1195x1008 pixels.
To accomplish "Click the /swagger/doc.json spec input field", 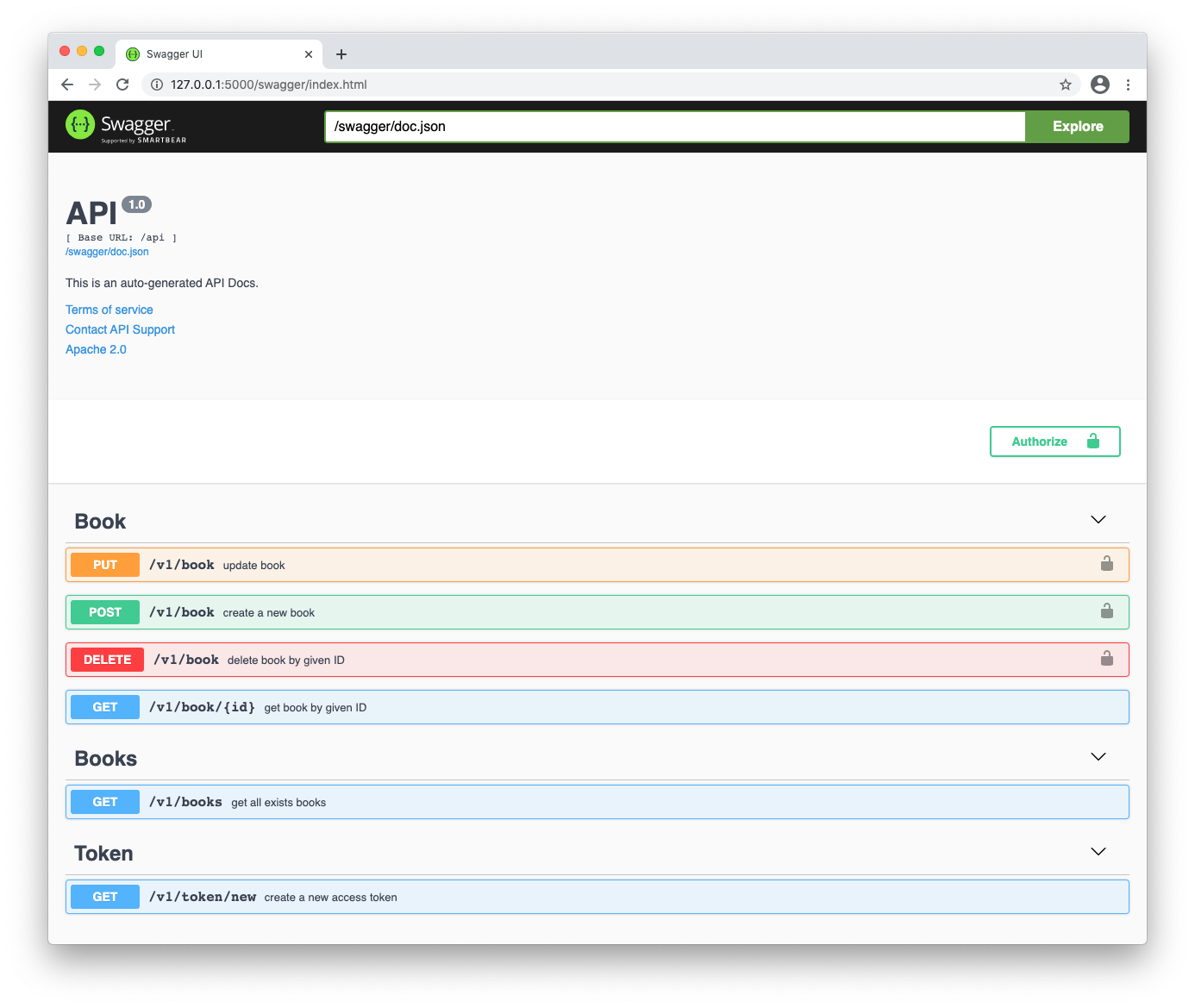I will tap(604, 126).
